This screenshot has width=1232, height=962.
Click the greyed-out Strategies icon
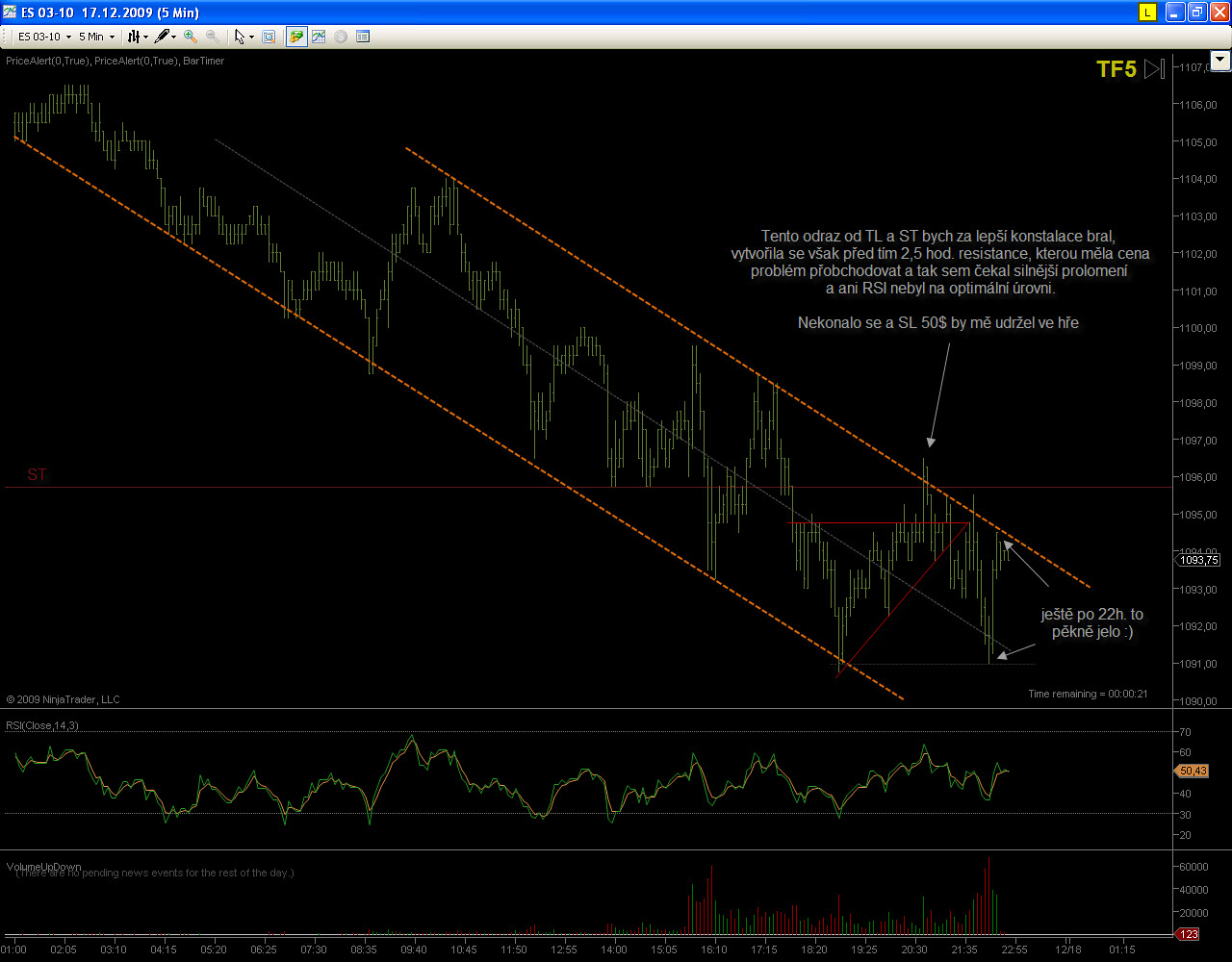pyautogui.click(x=341, y=37)
